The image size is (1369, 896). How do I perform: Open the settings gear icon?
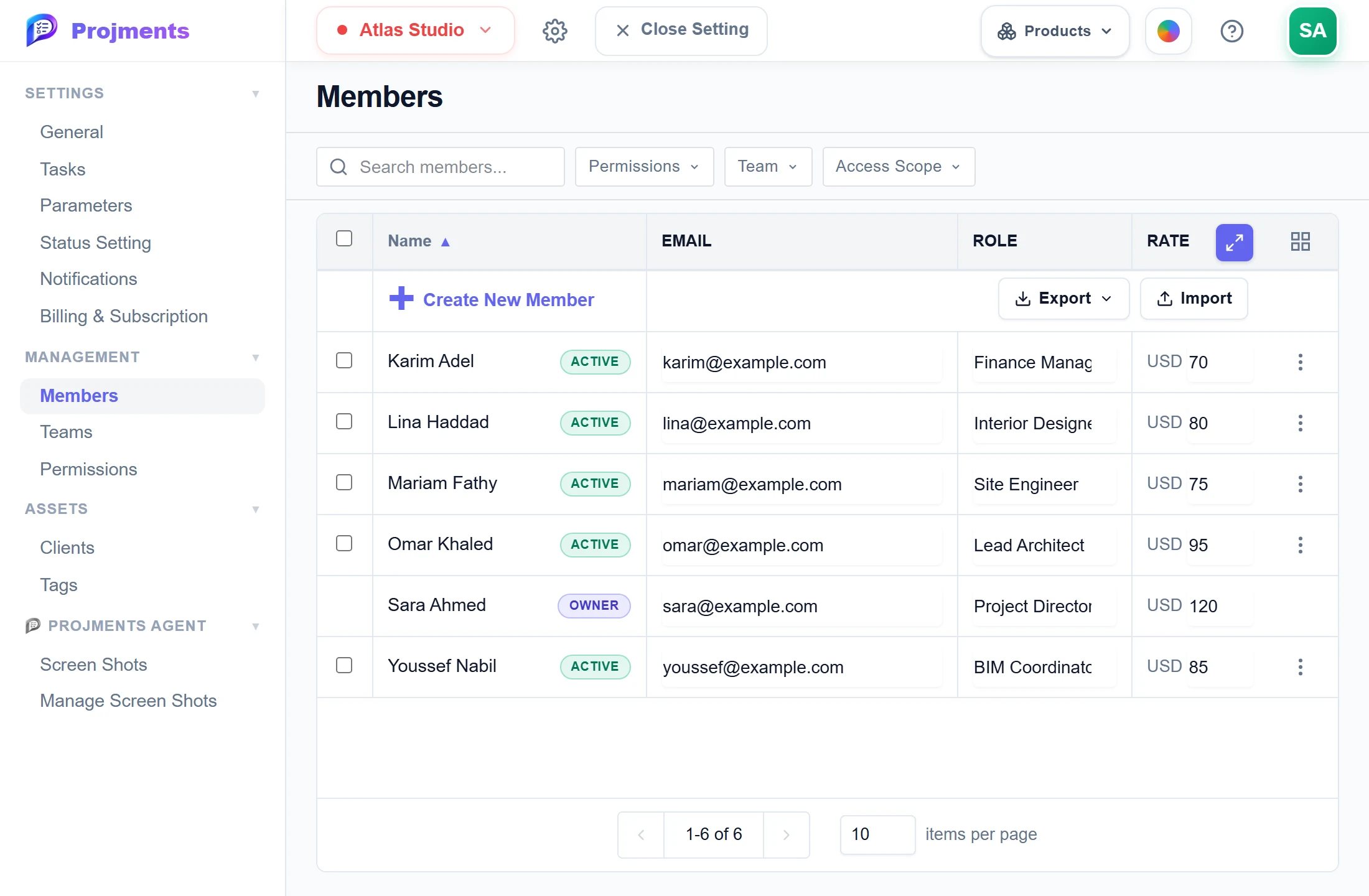[x=554, y=30]
